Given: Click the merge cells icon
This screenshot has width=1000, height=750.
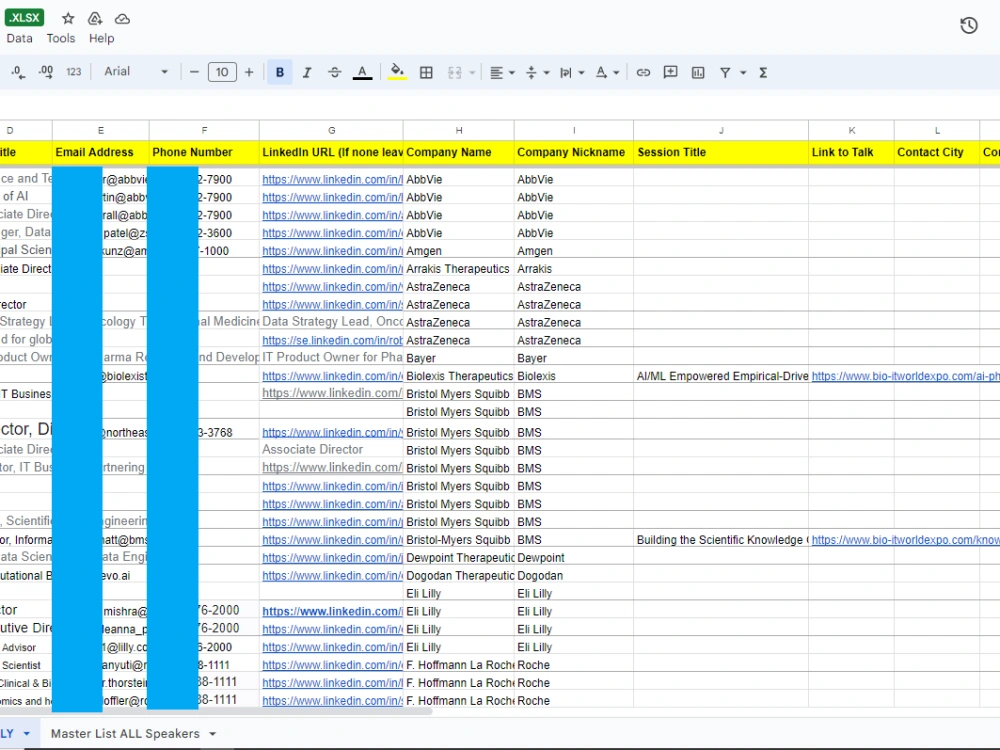Looking at the screenshot, I should click(x=455, y=73).
